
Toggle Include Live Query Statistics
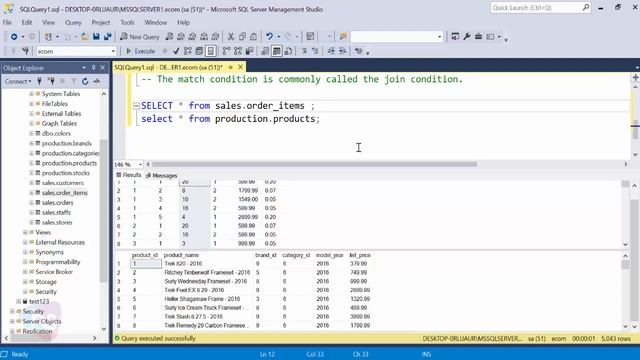(x=238, y=51)
